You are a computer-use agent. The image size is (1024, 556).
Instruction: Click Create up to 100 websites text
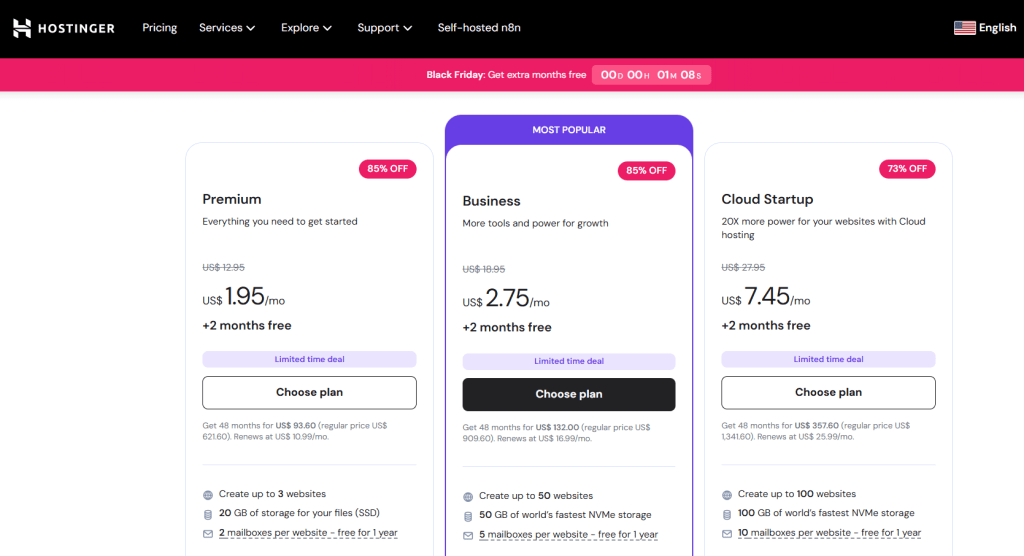[x=797, y=494]
